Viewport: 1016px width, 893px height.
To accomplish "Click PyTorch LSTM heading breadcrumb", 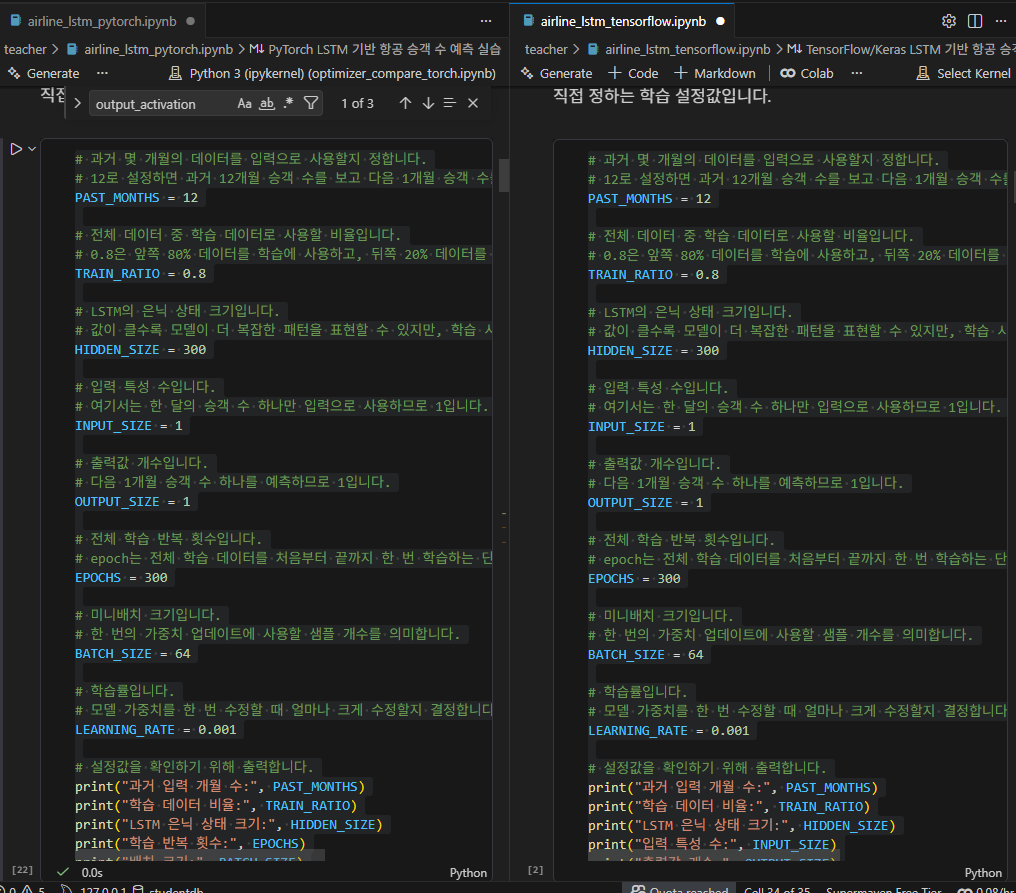I will [x=375, y=49].
